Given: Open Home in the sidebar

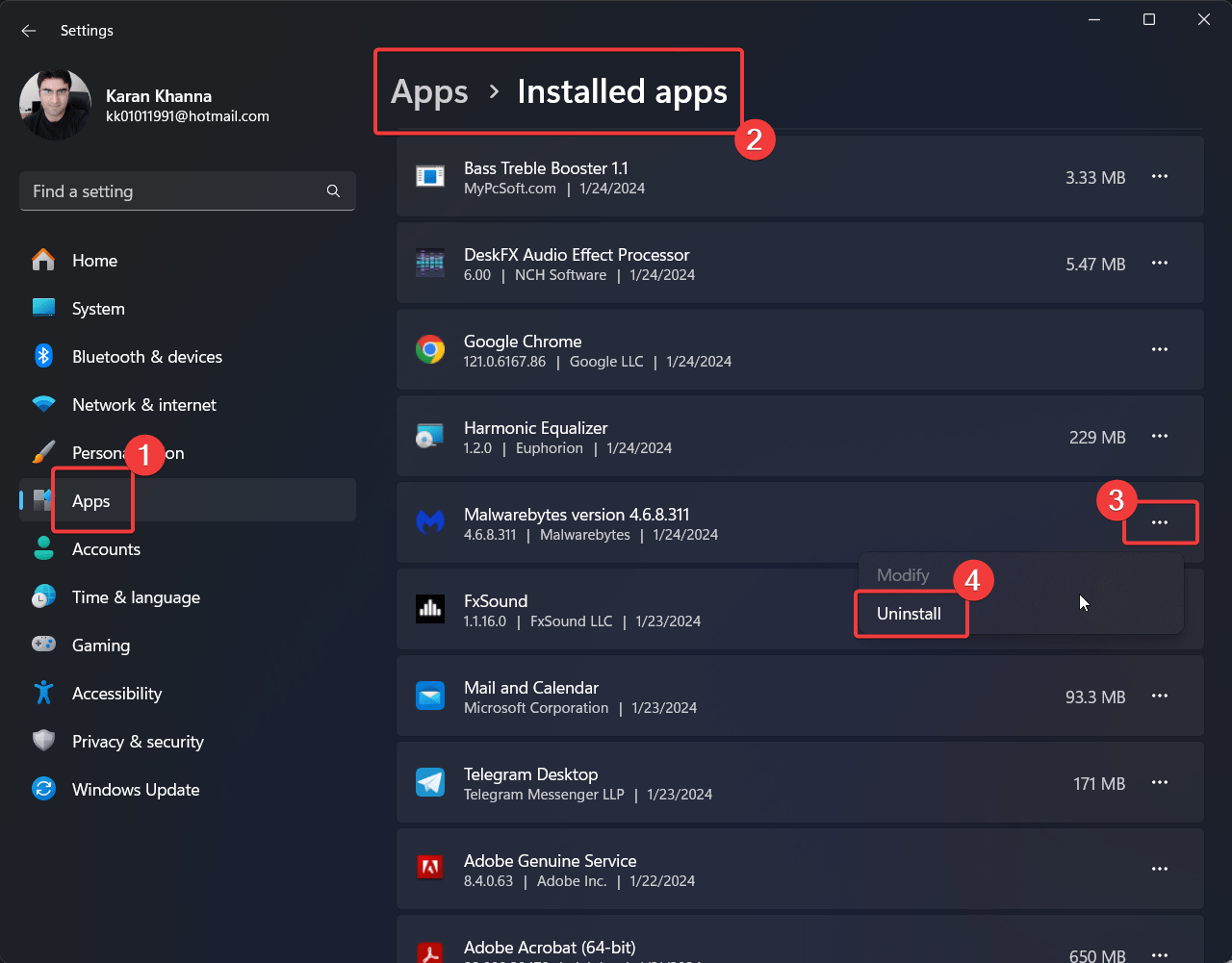Looking at the screenshot, I should [x=188, y=261].
